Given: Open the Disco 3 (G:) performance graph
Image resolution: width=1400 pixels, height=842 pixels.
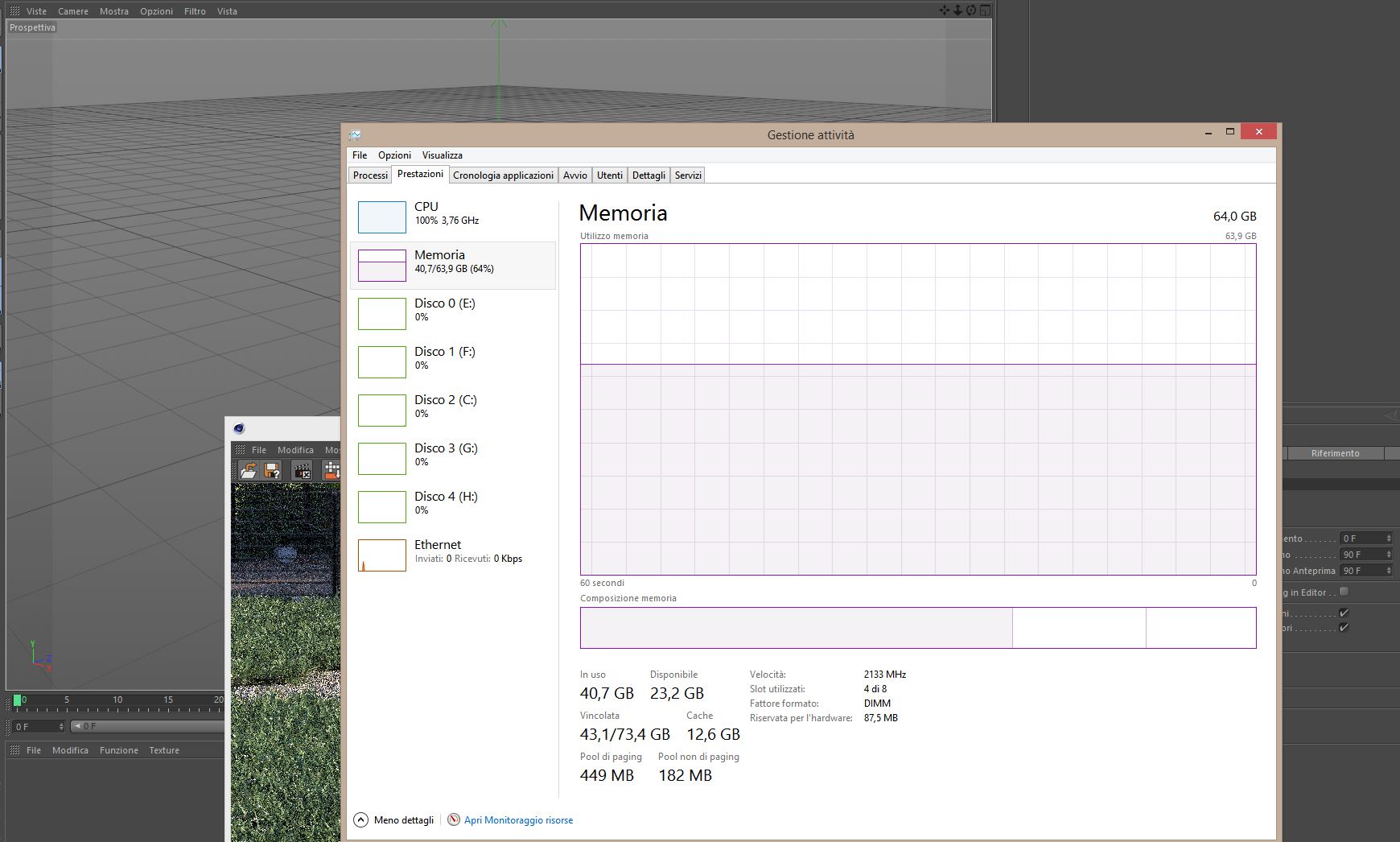Looking at the screenshot, I should (x=382, y=459).
